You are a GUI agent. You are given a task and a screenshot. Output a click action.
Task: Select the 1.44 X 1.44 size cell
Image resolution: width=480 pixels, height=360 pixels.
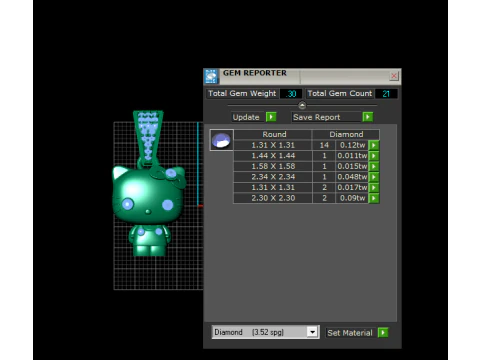point(273,156)
